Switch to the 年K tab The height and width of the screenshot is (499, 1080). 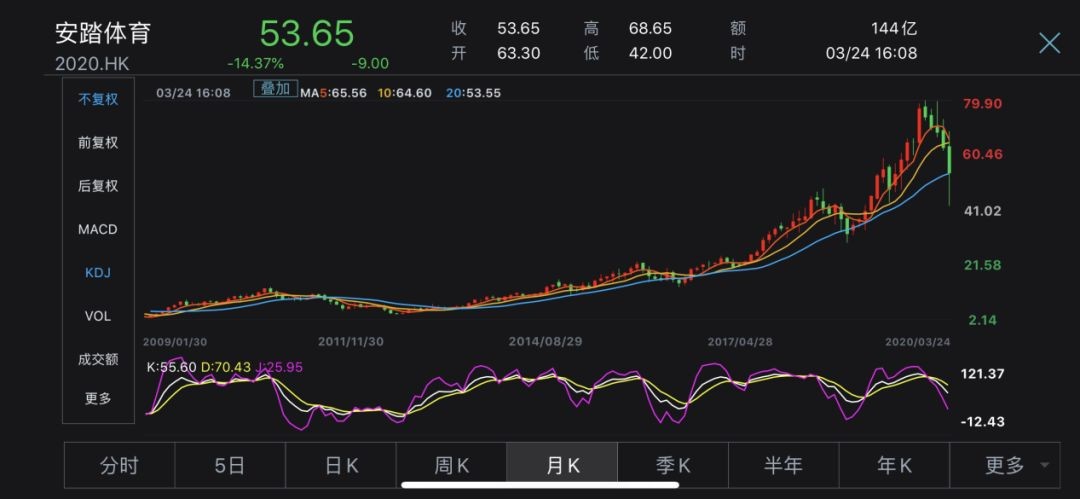pyautogui.click(x=894, y=466)
